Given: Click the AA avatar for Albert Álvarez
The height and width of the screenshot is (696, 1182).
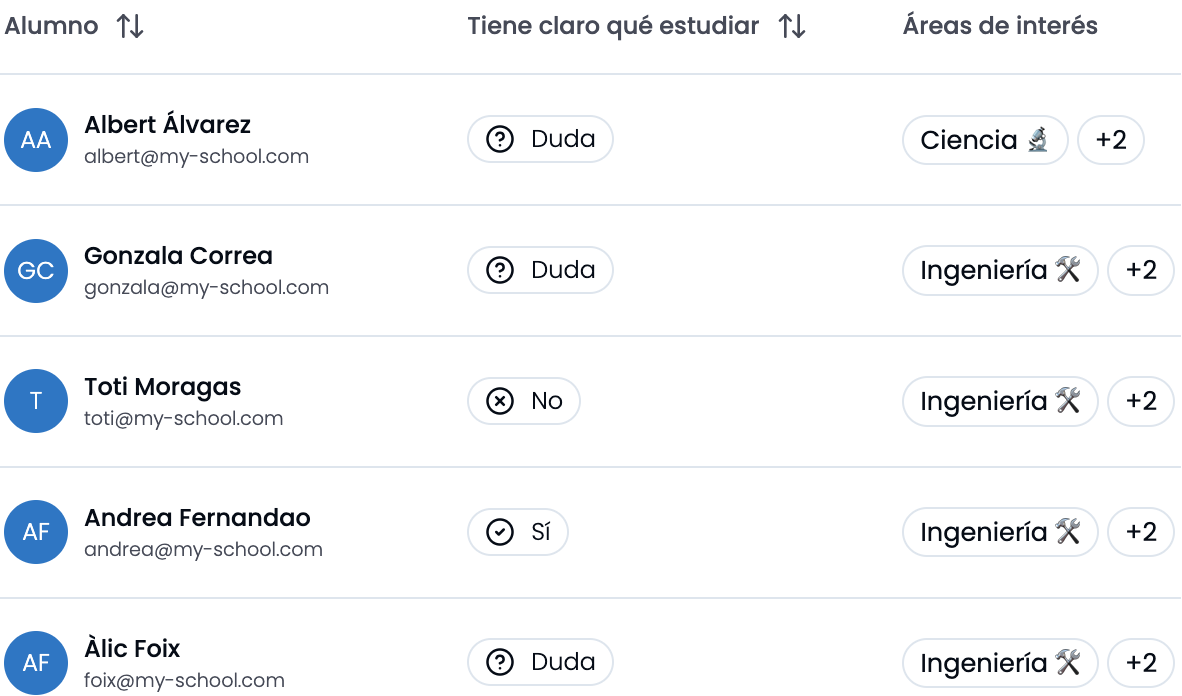Looking at the screenshot, I should [x=36, y=140].
